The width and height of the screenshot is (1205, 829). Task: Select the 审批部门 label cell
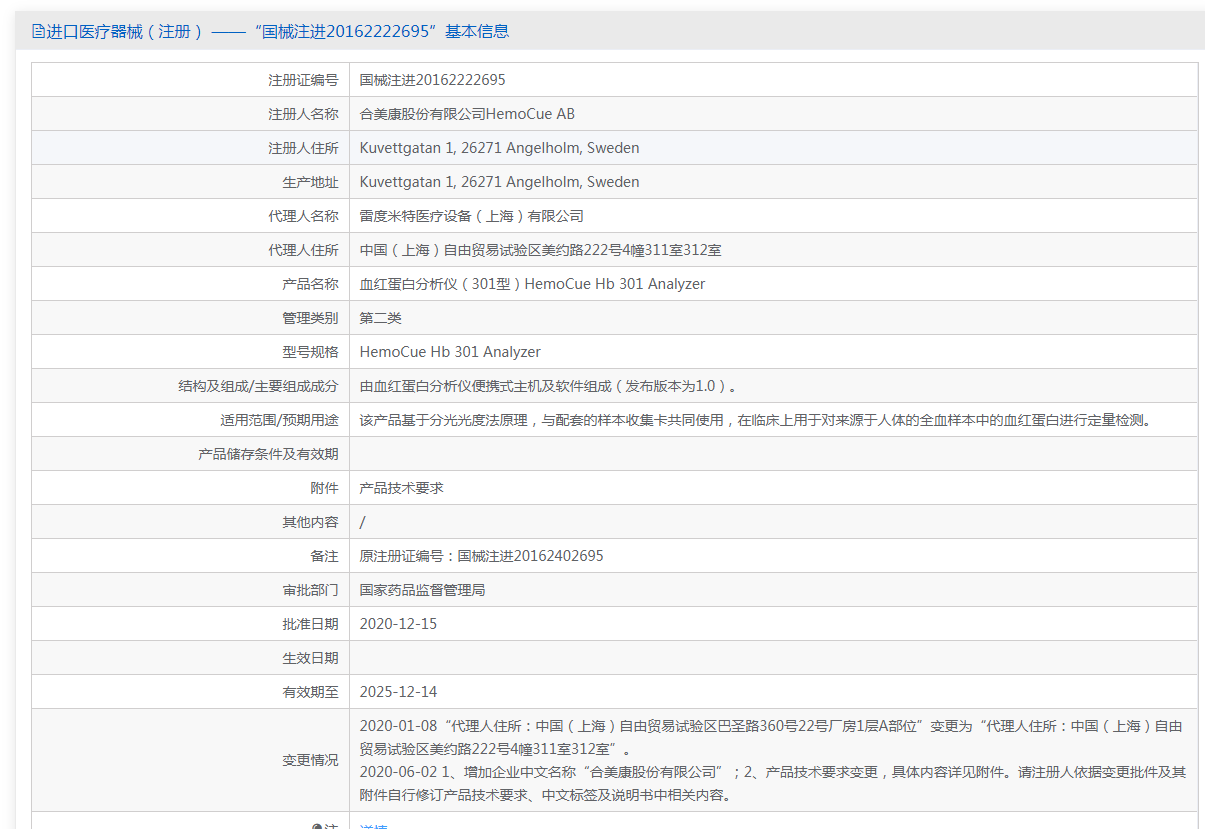click(190, 590)
